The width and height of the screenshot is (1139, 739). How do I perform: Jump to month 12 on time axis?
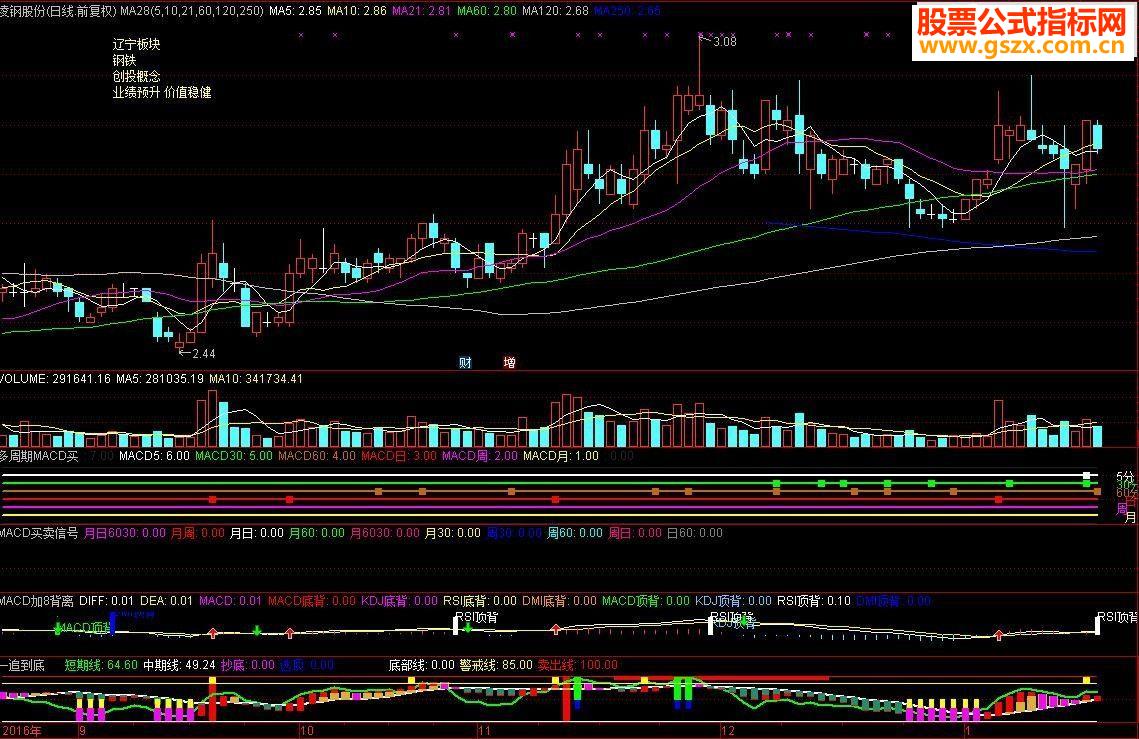(x=728, y=731)
